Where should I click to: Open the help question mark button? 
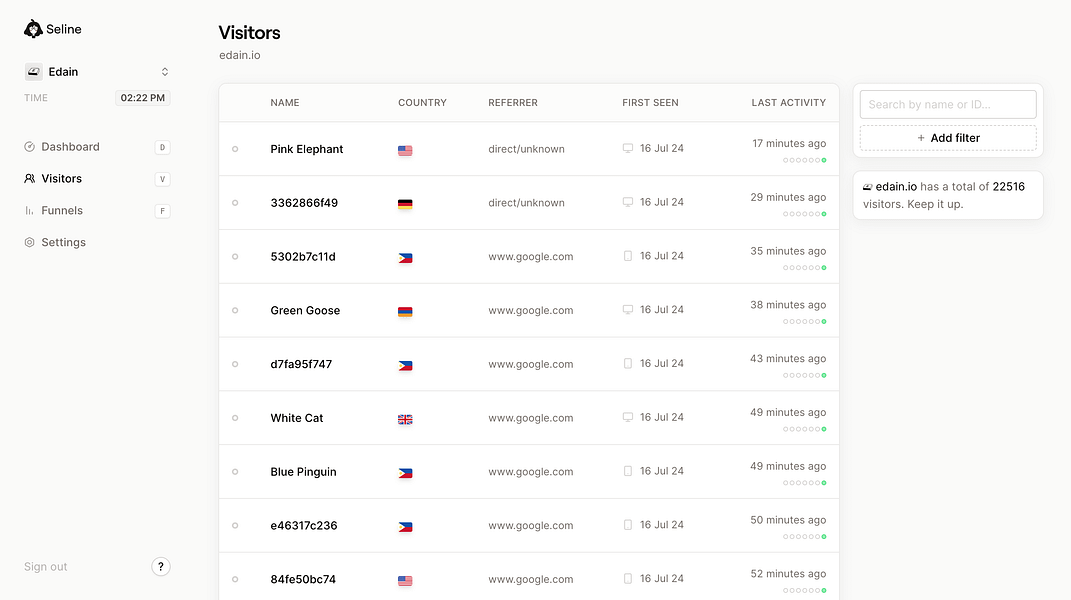click(161, 567)
